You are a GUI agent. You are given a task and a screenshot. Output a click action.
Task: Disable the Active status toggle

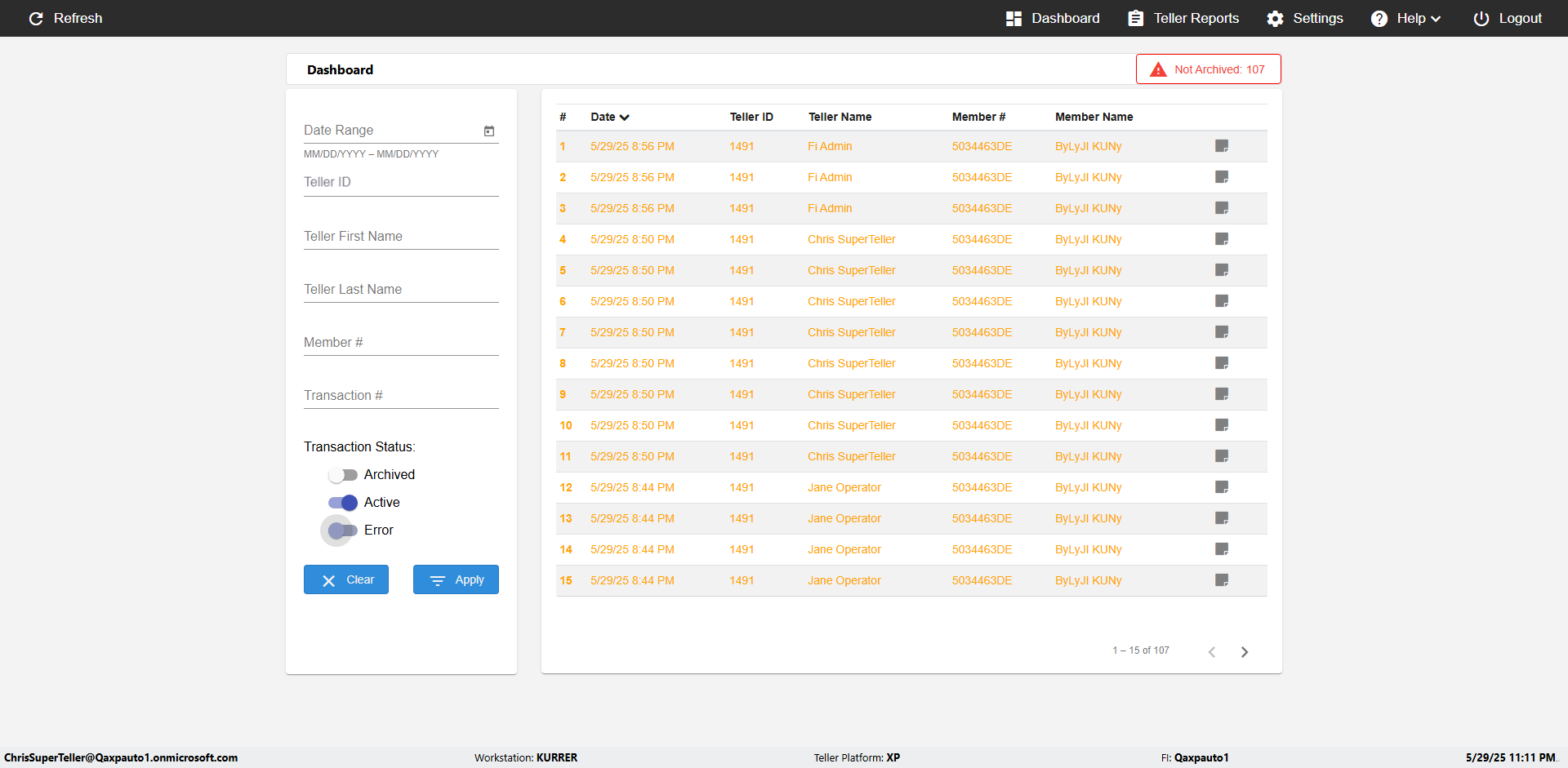pos(343,503)
